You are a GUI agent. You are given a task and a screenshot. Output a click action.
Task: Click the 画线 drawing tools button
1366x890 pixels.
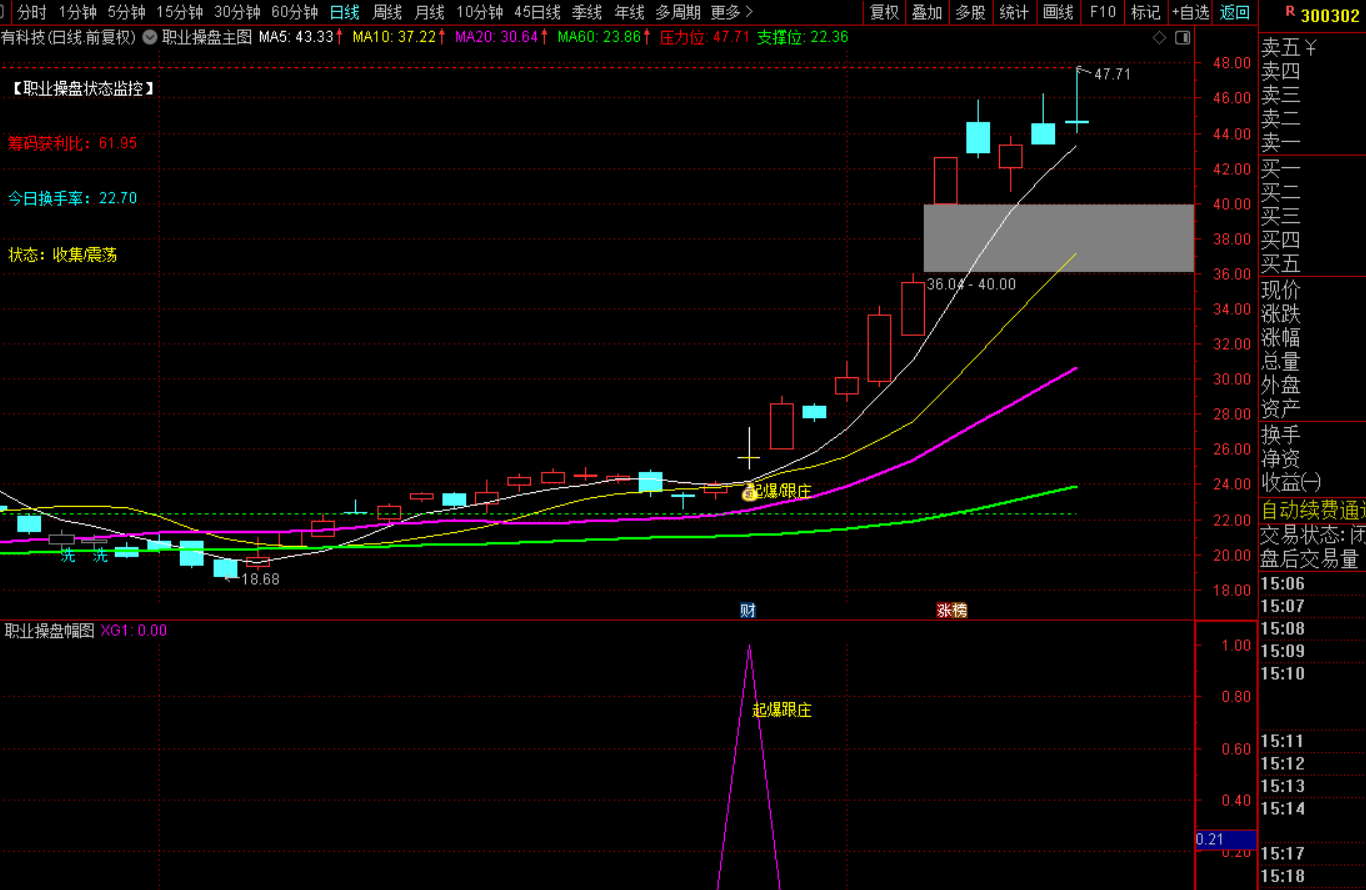coord(1058,12)
